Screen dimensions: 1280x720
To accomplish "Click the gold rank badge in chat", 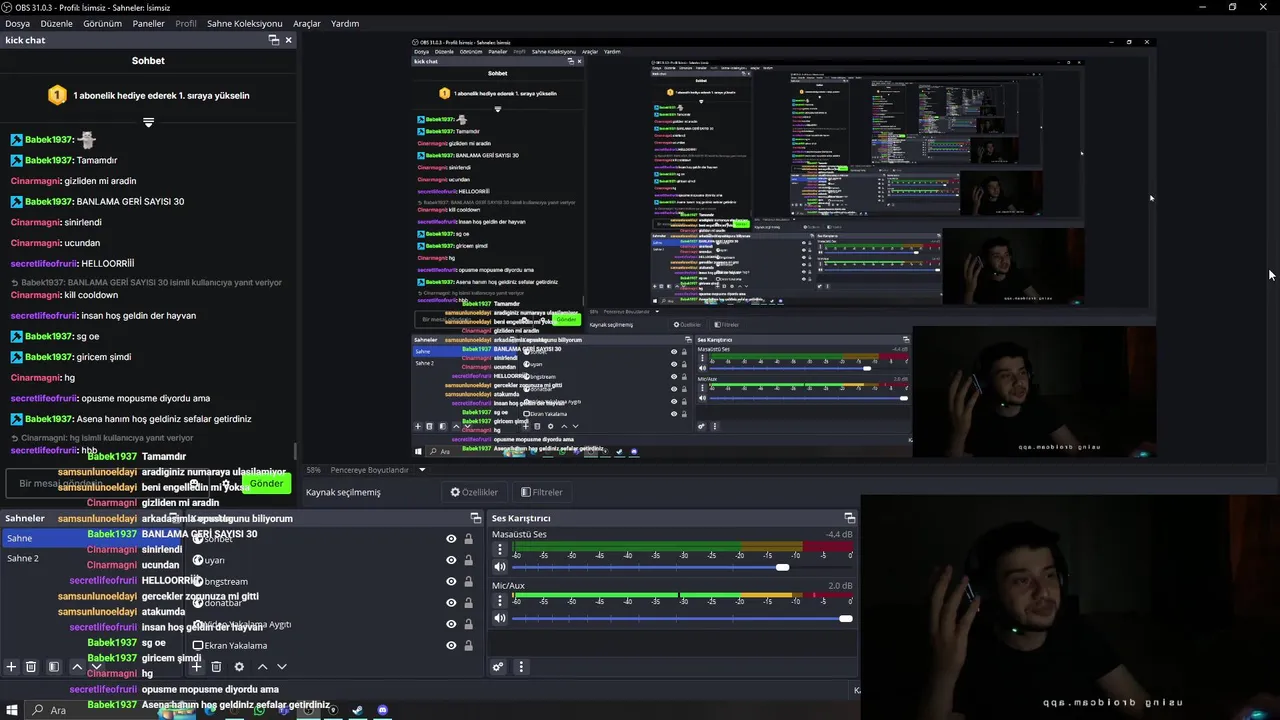I will 57,95.
